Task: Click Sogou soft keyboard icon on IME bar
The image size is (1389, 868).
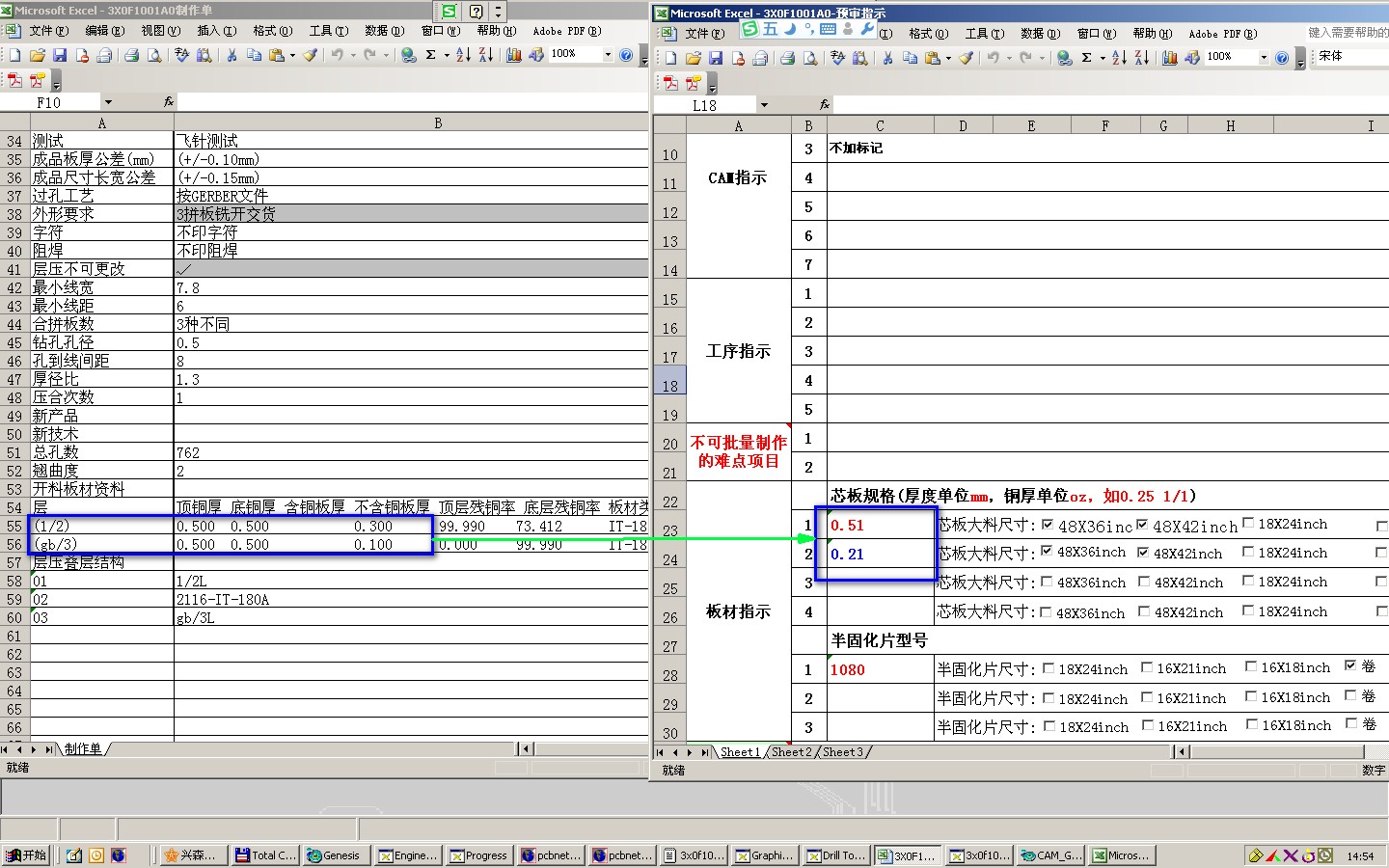Action: click(828, 29)
